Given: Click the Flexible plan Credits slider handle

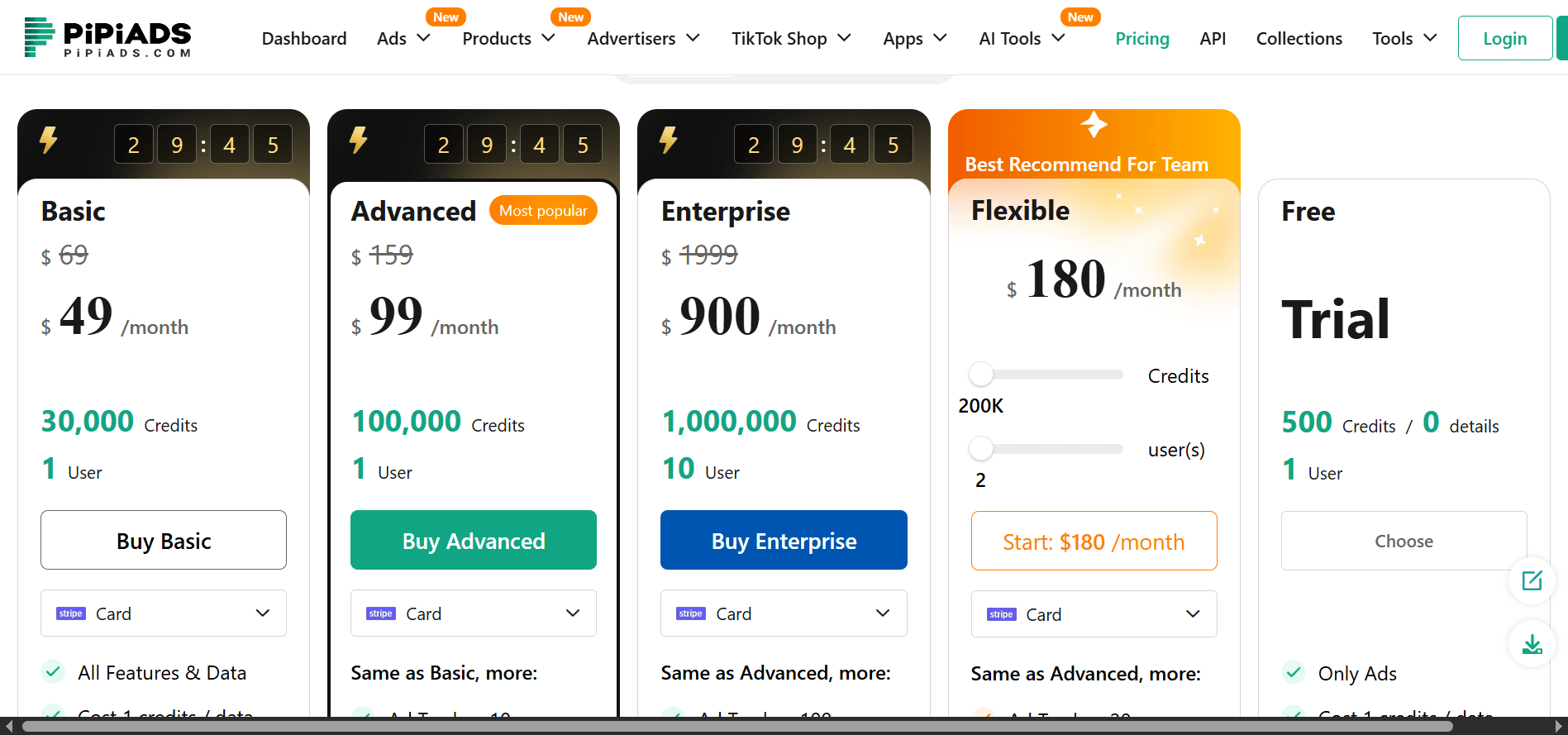Looking at the screenshot, I should (x=981, y=375).
